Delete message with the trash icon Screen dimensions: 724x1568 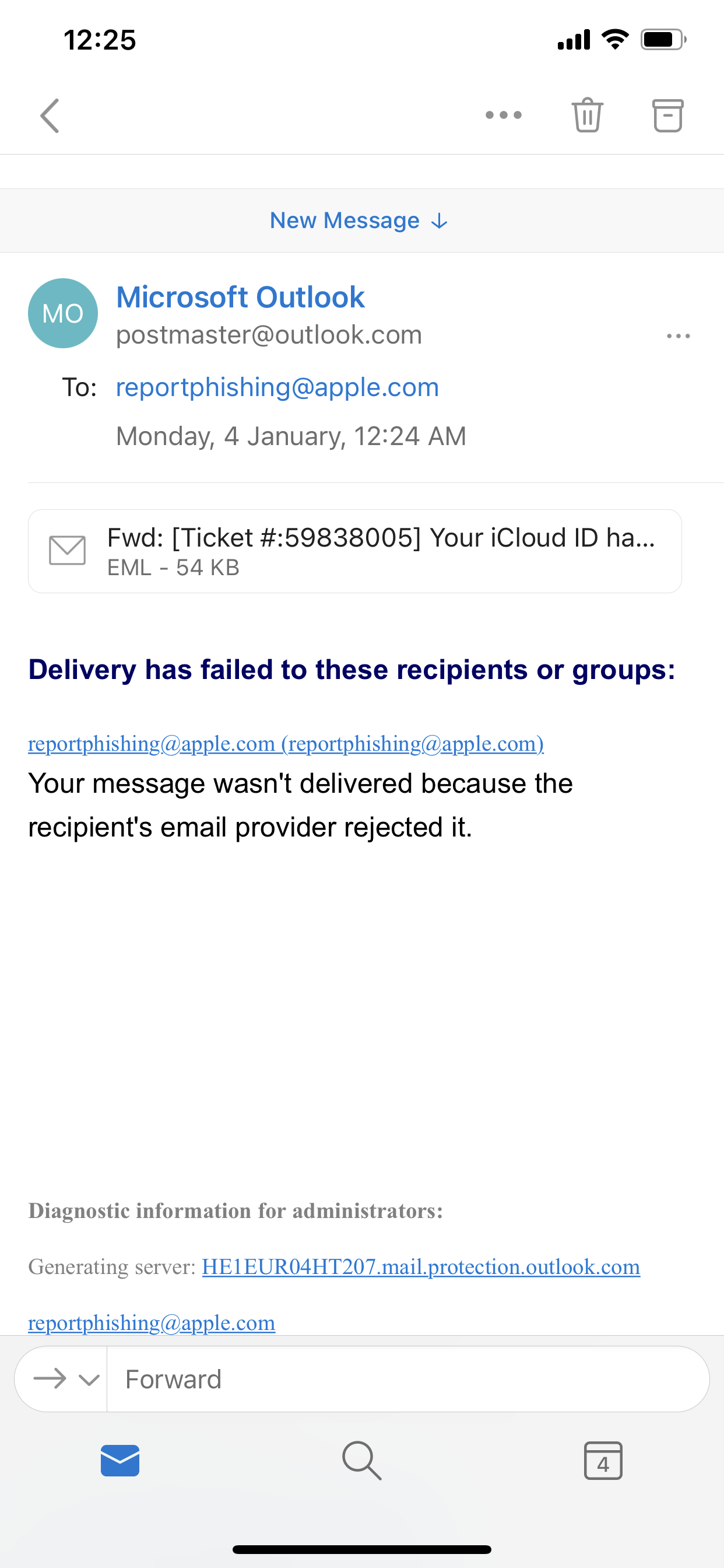586,115
